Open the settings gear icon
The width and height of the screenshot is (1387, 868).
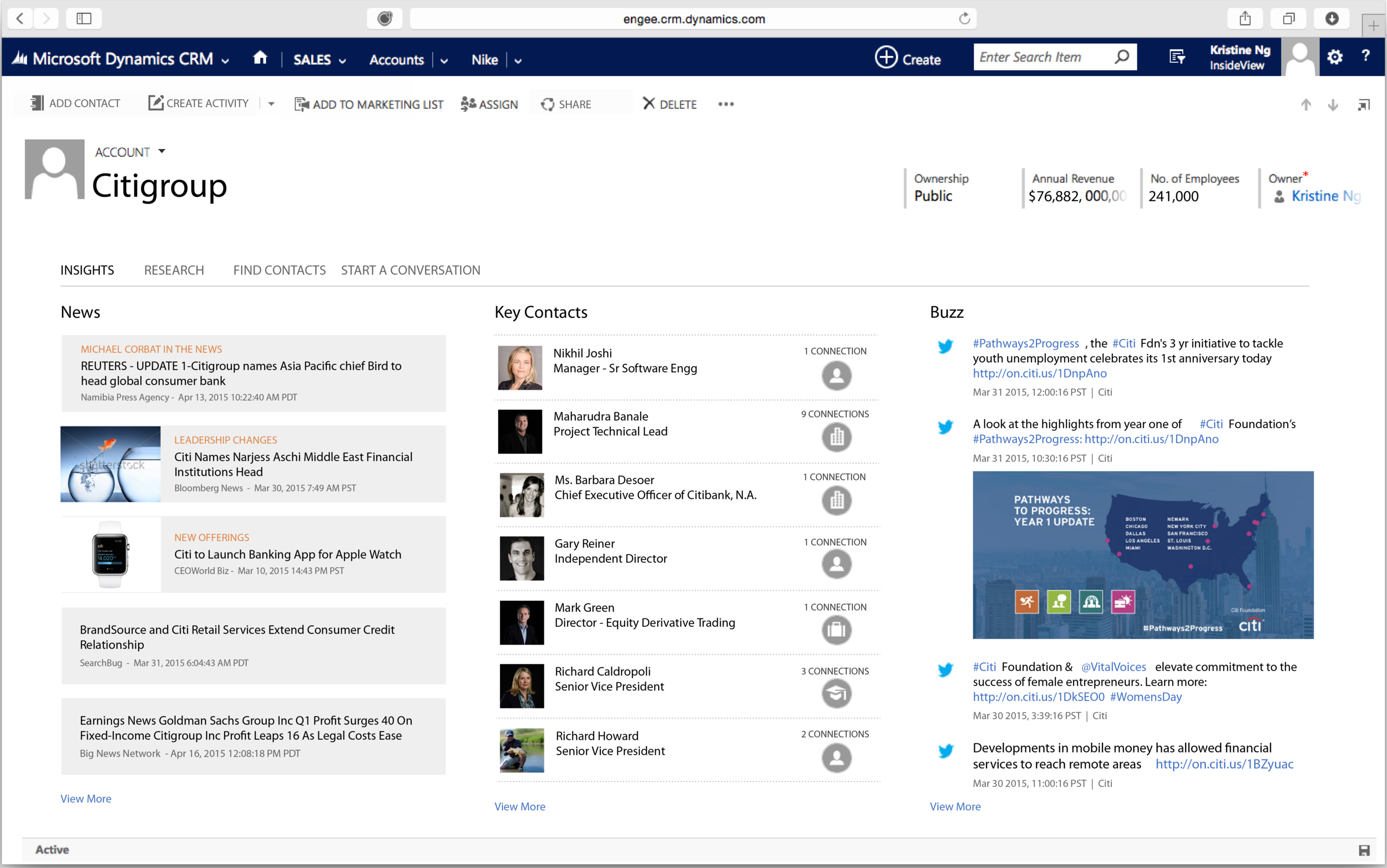(x=1334, y=57)
